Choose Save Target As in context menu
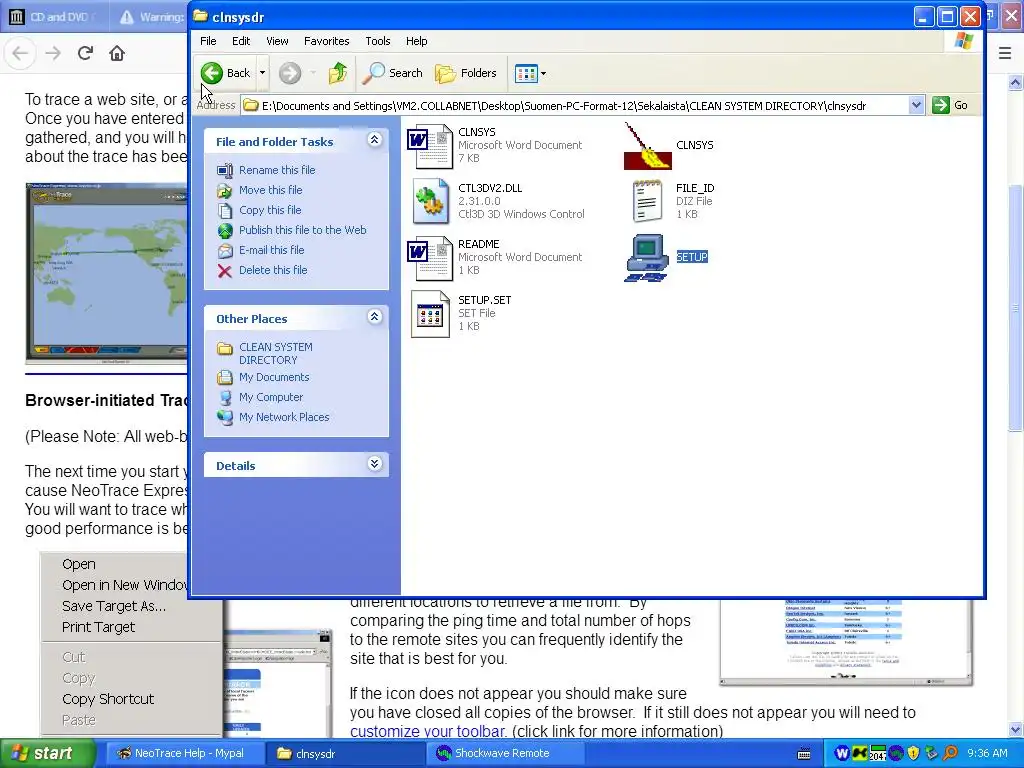Screen dimensions: 1024x768 pos(114,606)
